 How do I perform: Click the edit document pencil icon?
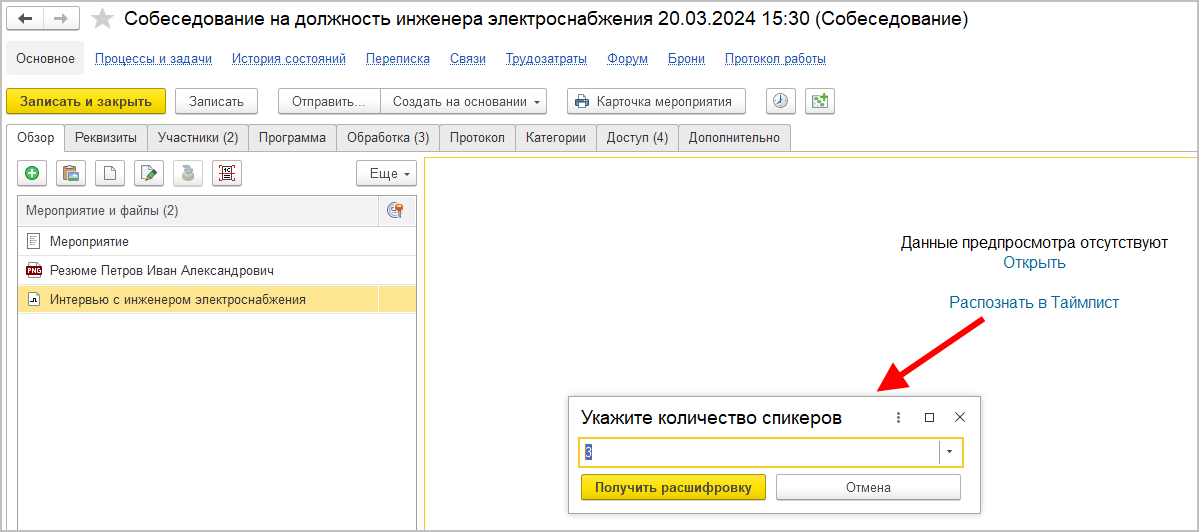pos(149,174)
